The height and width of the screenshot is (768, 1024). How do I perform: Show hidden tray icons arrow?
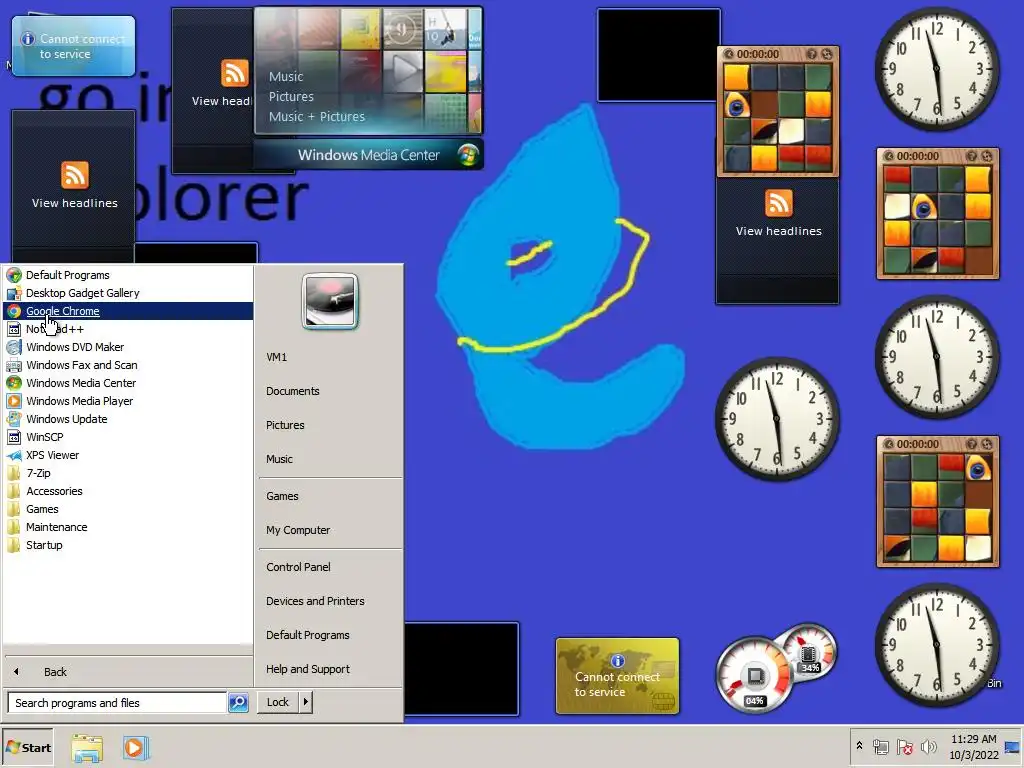coord(859,746)
